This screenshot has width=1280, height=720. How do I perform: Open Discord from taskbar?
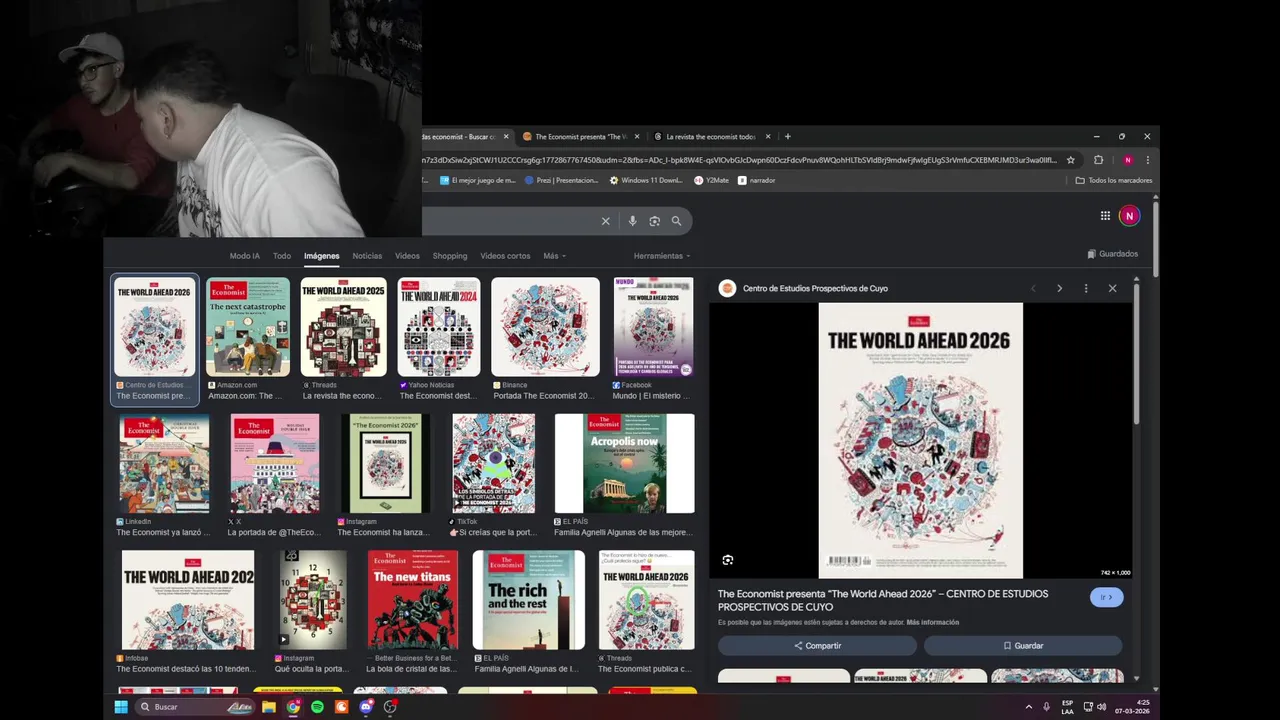pos(366,707)
